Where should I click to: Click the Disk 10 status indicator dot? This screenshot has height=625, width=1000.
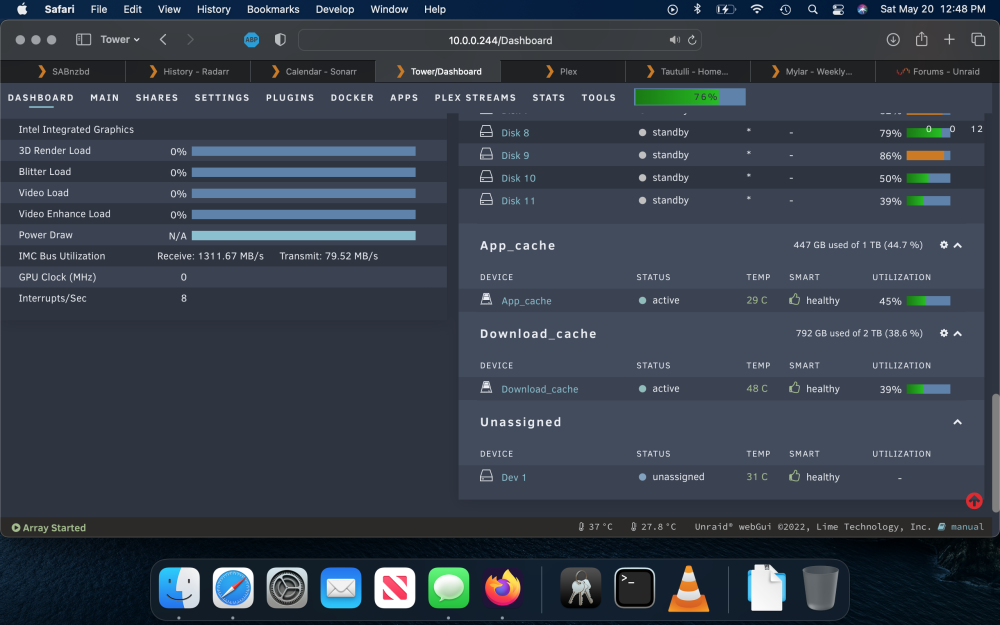pyautogui.click(x=642, y=178)
